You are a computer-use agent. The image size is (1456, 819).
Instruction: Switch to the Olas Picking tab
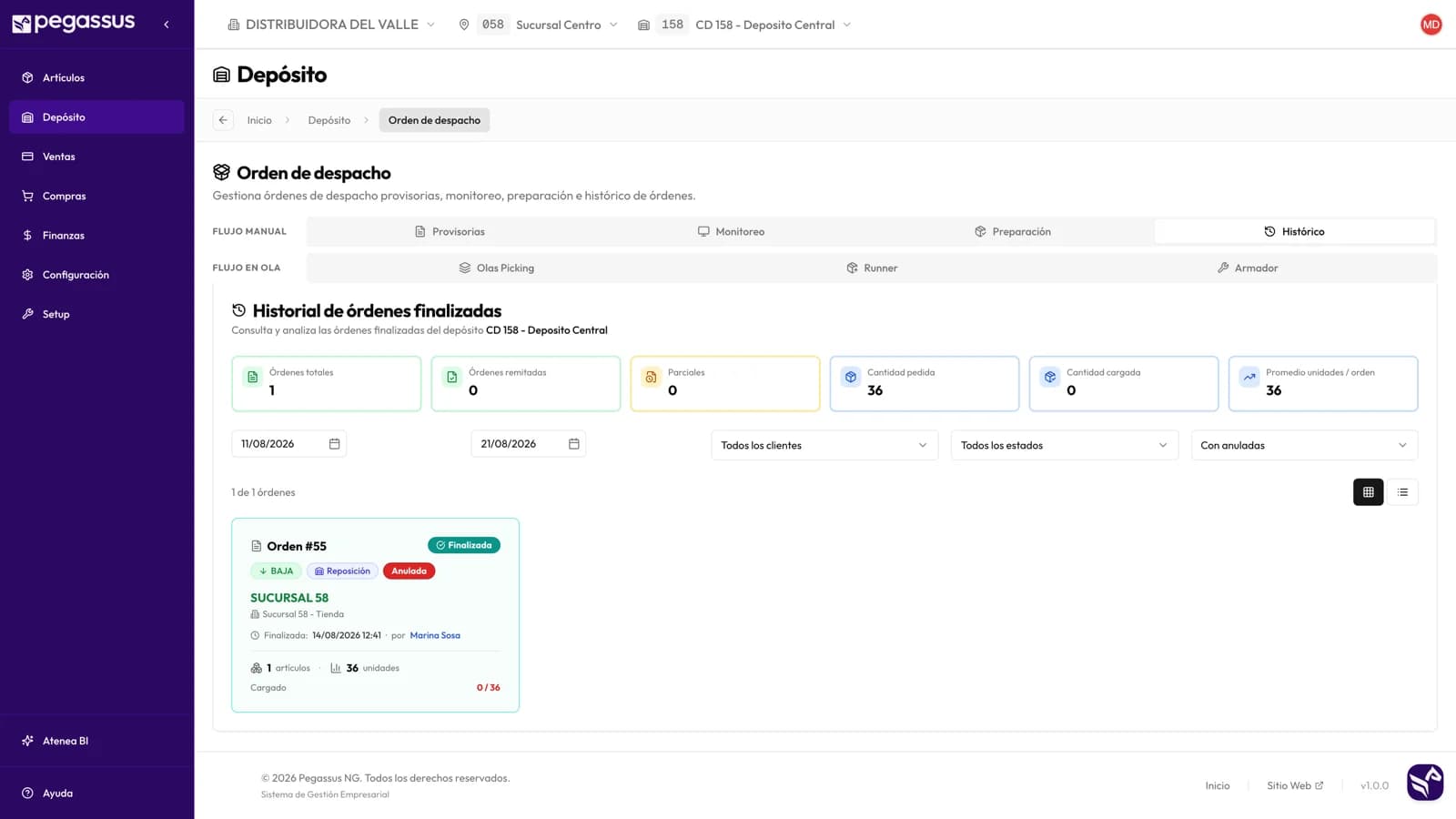(496, 268)
